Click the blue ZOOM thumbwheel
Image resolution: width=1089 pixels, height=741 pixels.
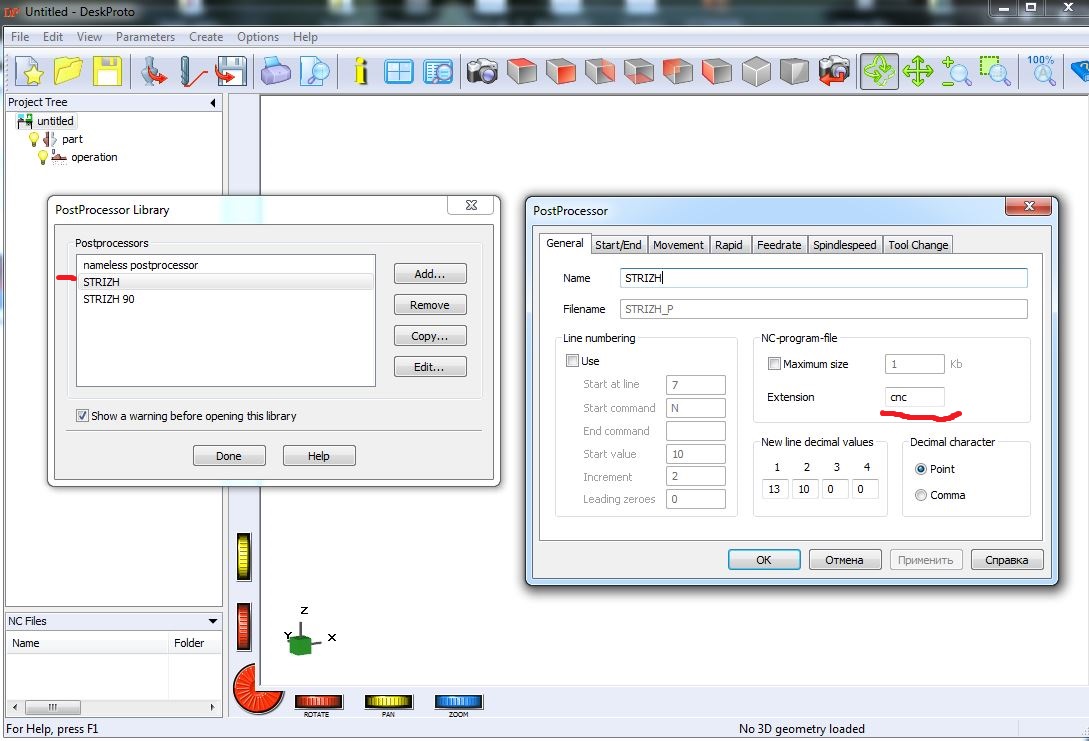pyautogui.click(x=458, y=702)
